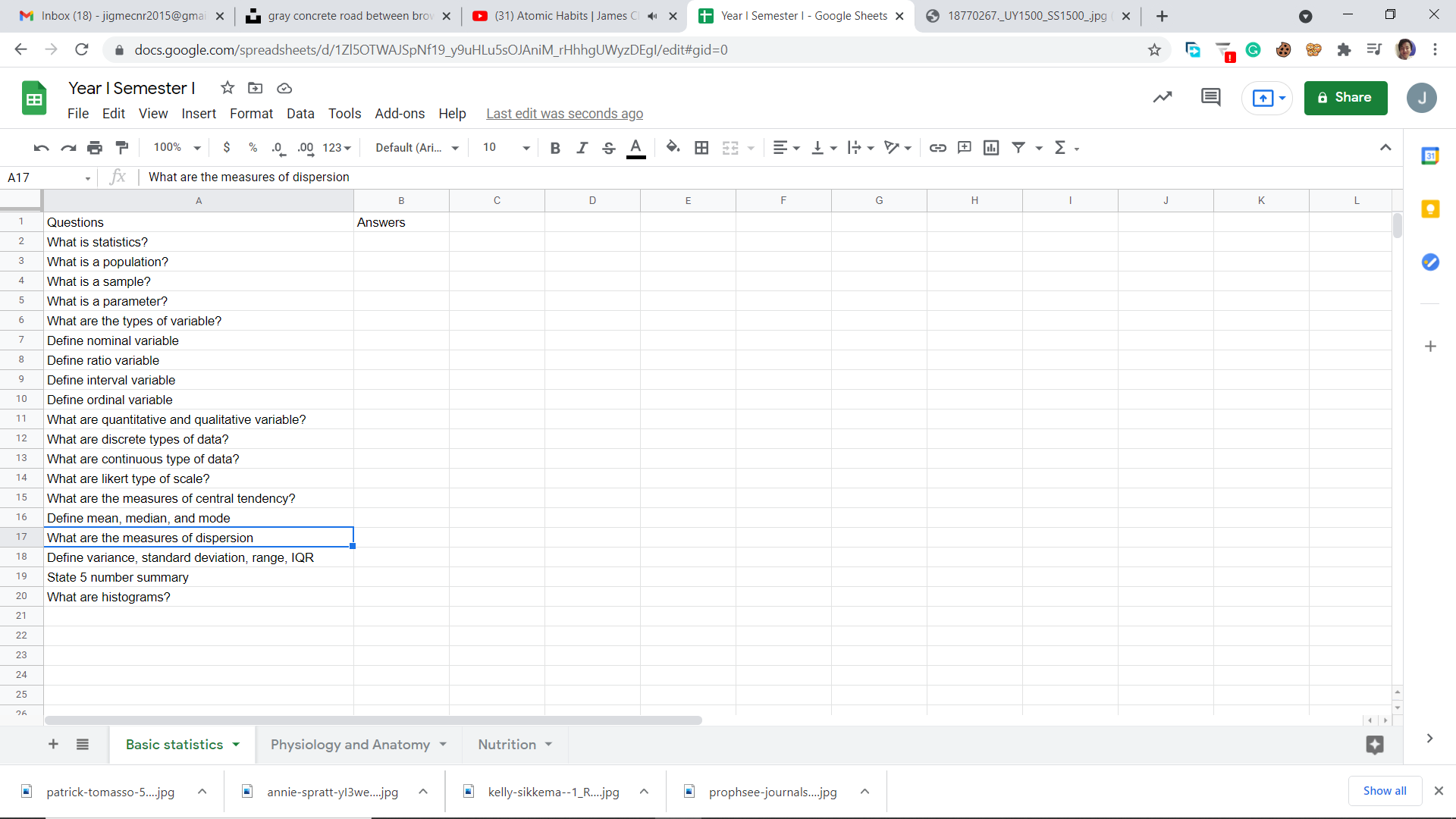Screen dimensions: 1456x819
Task: Open the Format menu
Action: pyautogui.click(x=251, y=114)
